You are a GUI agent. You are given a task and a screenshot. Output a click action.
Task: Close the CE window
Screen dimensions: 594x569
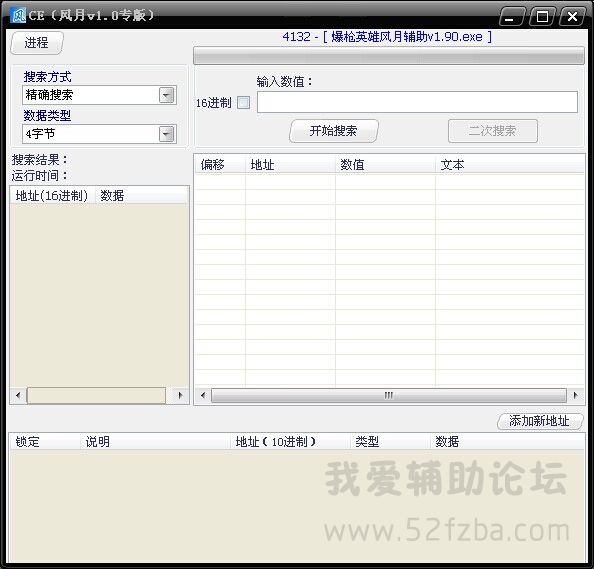coord(572,17)
